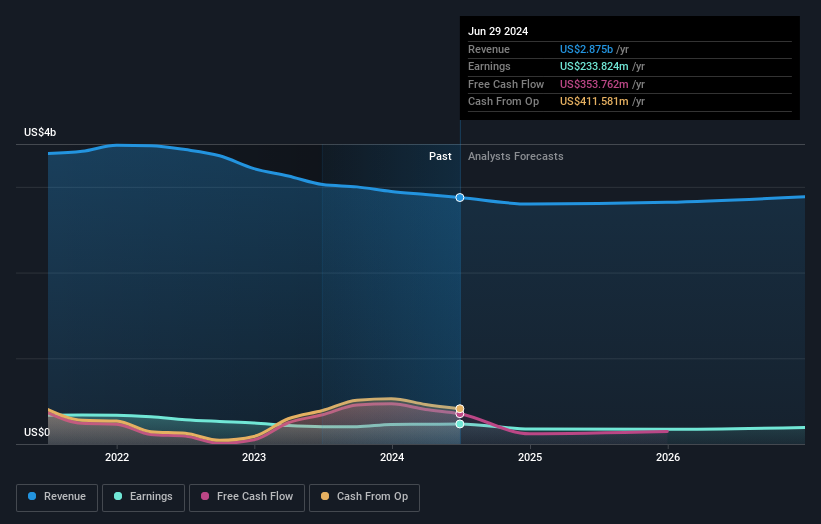Click the US$0 y-axis label
Image resolution: width=821 pixels, height=524 pixels.
37,432
